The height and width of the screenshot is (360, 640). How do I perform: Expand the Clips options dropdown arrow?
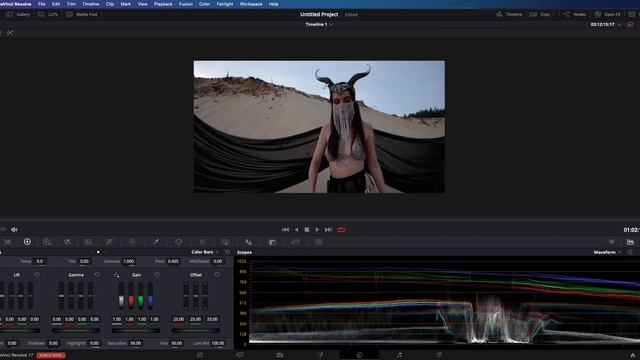pyautogui.click(x=555, y=14)
